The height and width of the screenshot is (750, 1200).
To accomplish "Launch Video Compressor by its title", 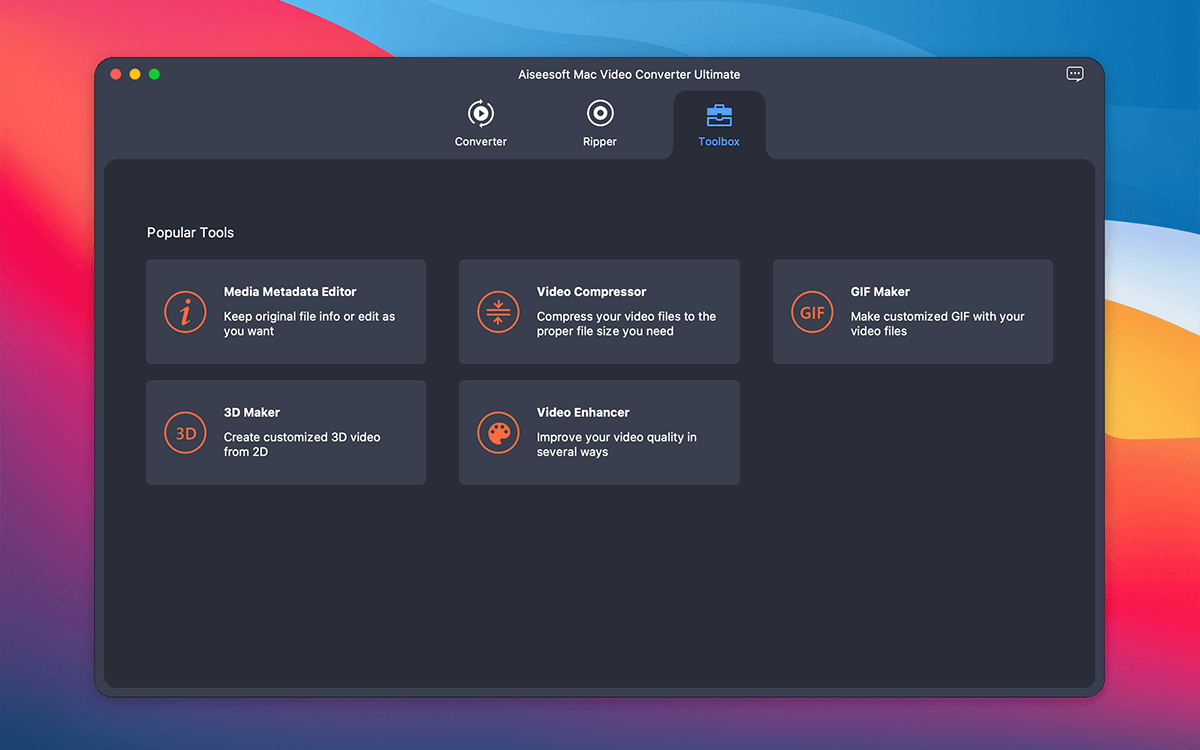I will [591, 292].
